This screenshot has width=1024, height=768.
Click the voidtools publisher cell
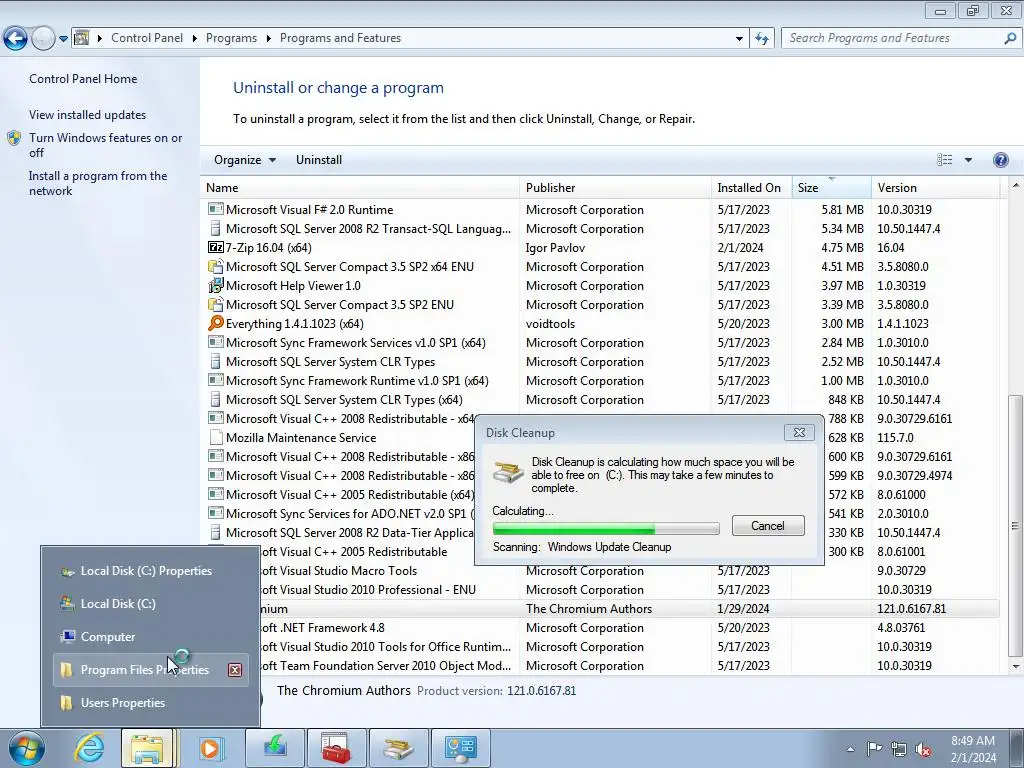(x=551, y=323)
